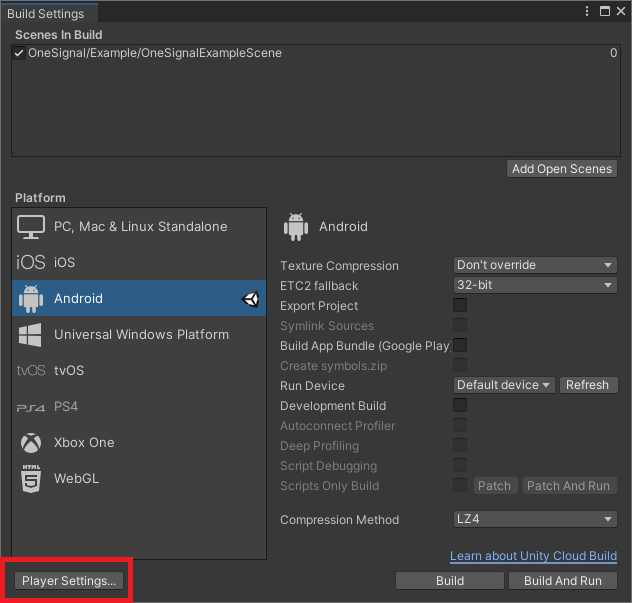Select the PS4 platform row
The height and width of the screenshot is (603, 632).
click(x=139, y=406)
